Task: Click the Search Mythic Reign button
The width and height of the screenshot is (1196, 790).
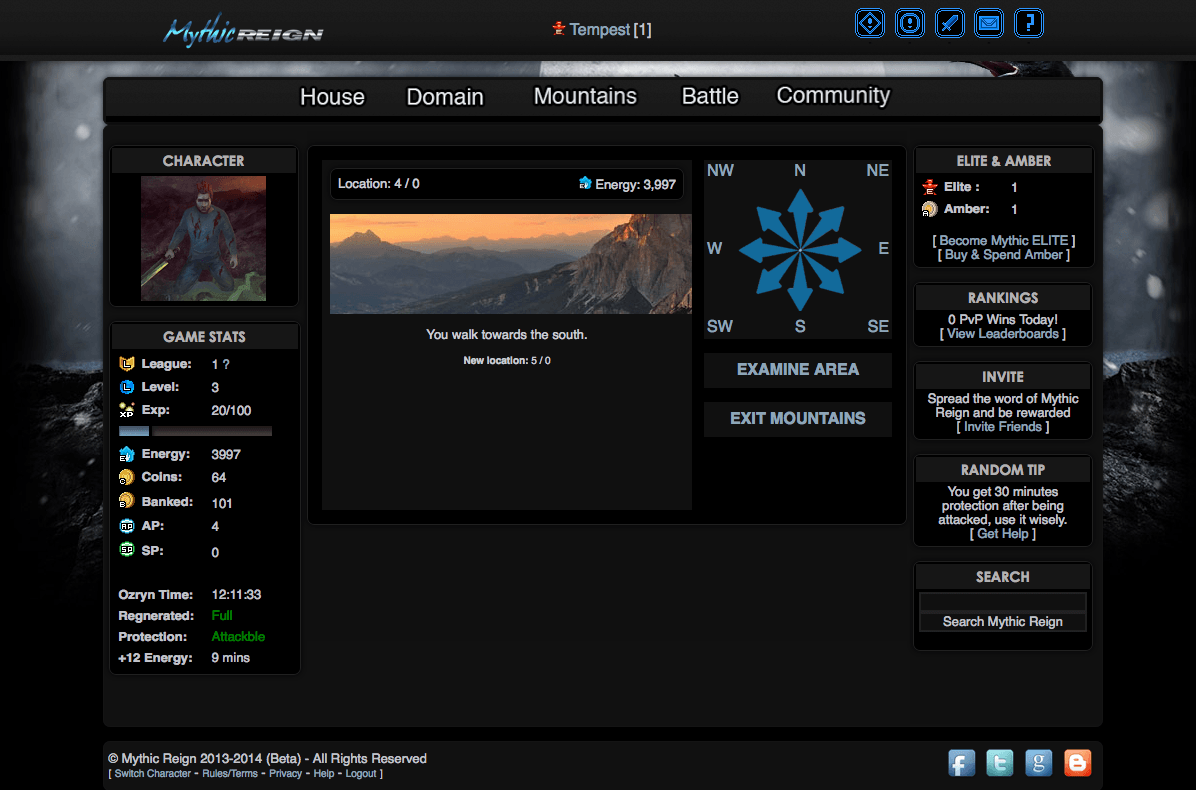Action: 1002,621
